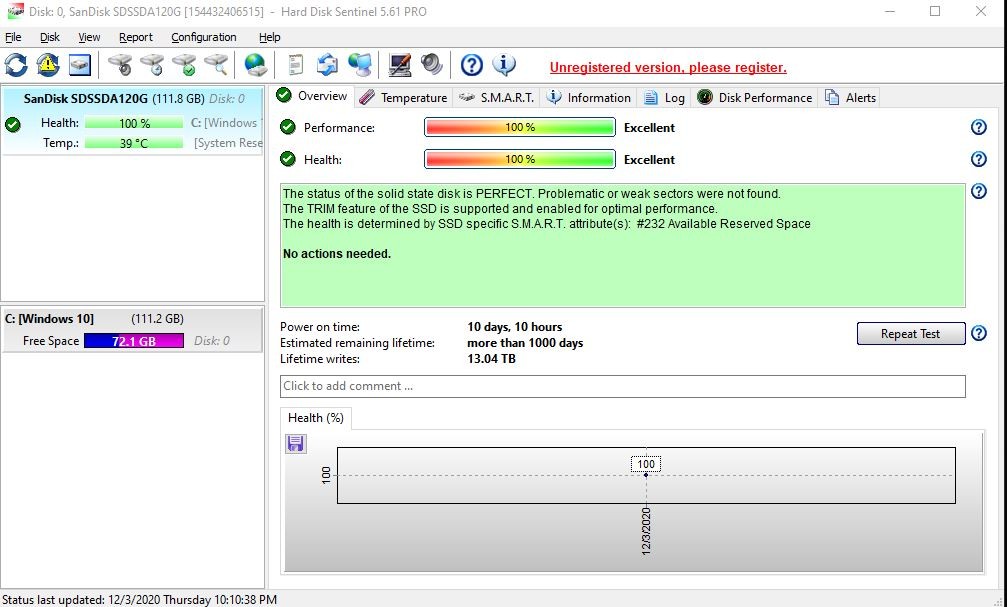
Task: Click help icon beside status text box
Action: [x=978, y=191]
